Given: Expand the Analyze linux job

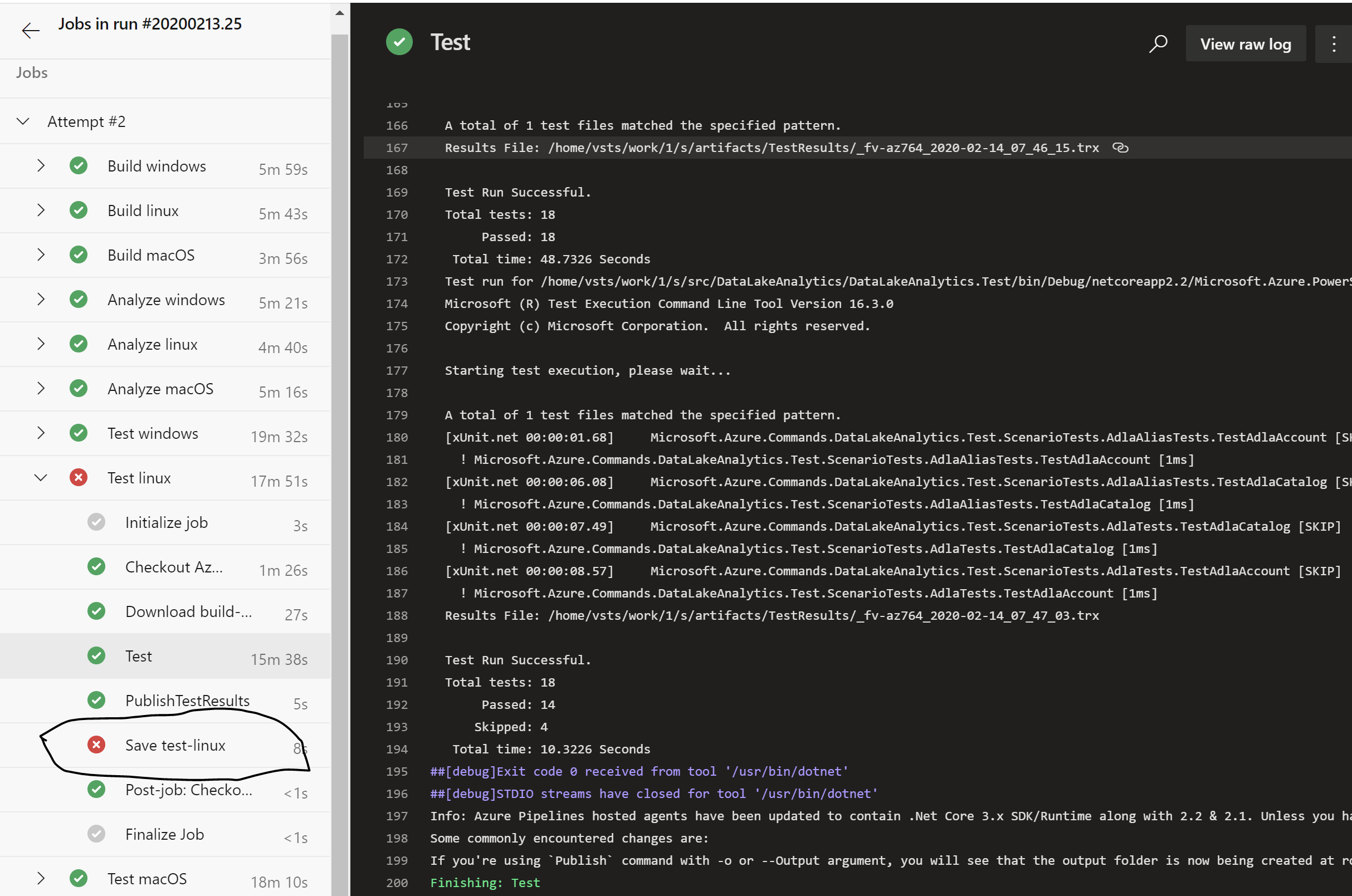Looking at the screenshot, I should 41,344.
